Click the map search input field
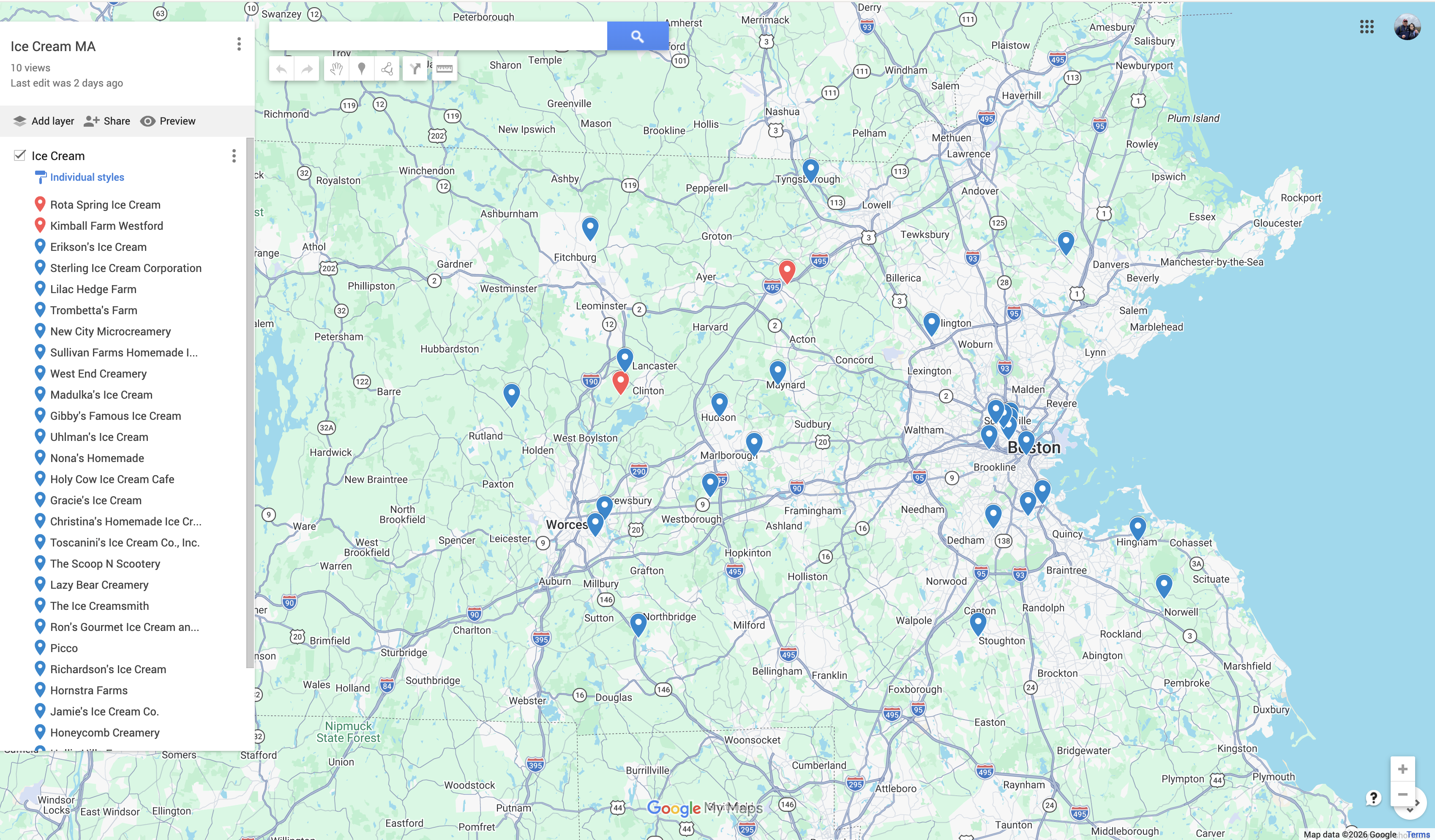 pos(437,36)
